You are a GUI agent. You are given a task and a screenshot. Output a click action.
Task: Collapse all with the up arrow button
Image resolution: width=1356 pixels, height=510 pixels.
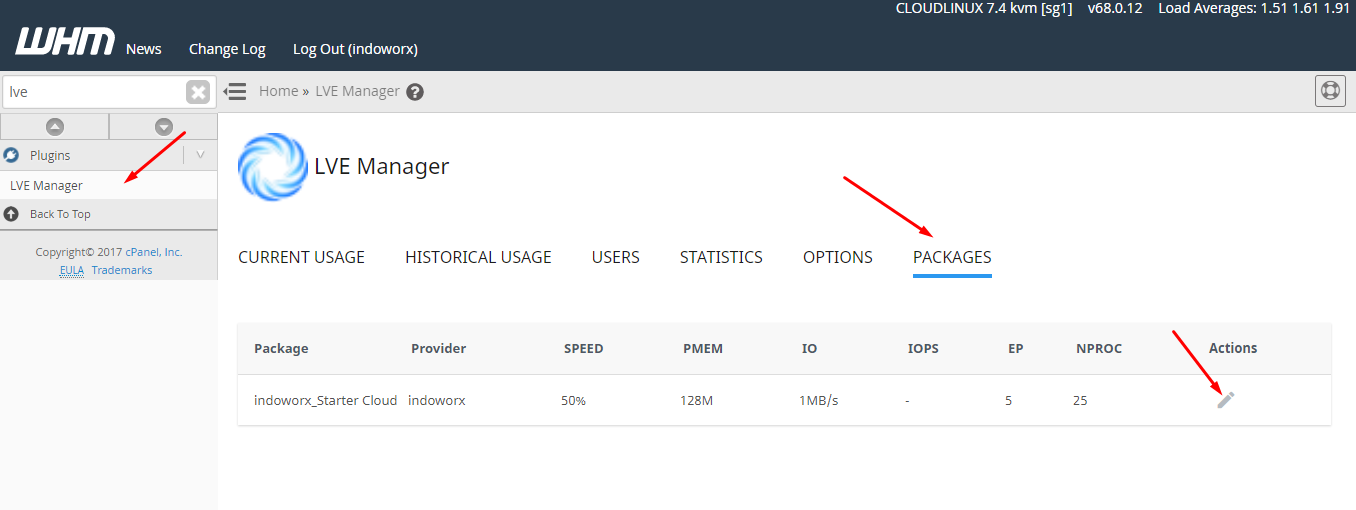click(55, 126)
